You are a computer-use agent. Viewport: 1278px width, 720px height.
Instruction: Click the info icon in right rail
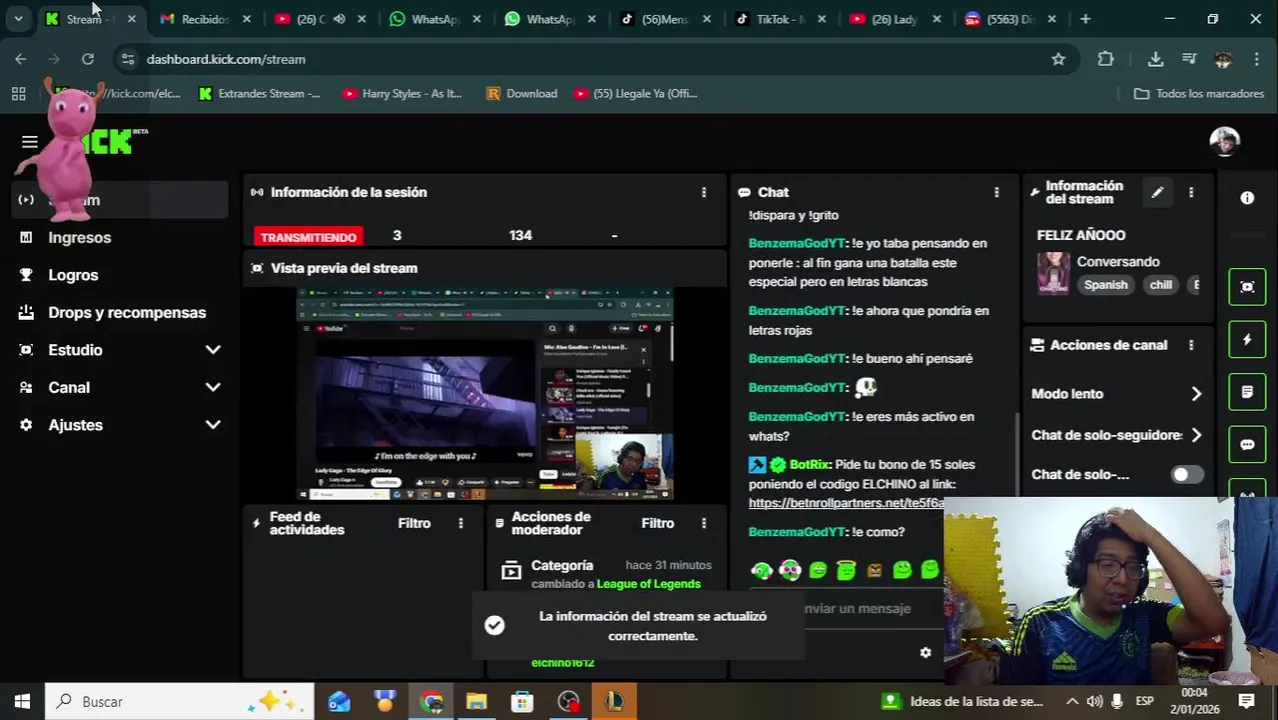1247,198
